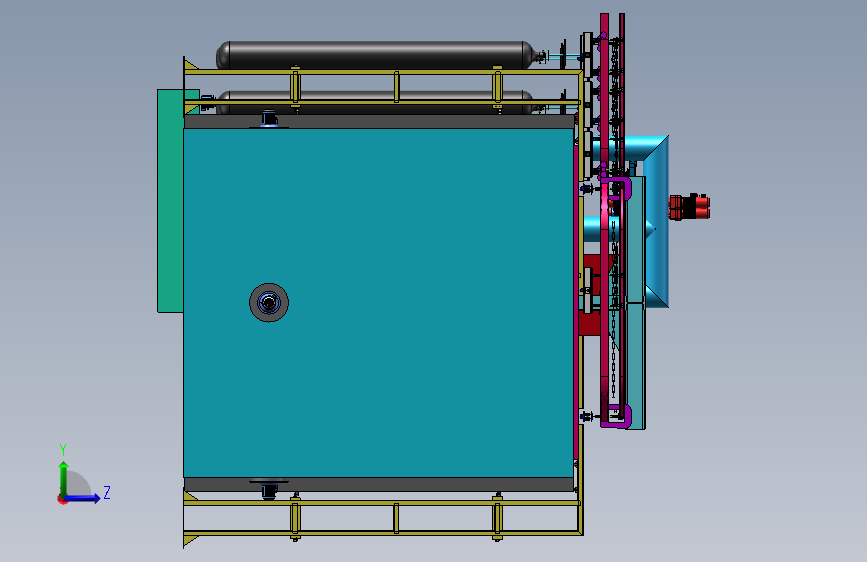Screen dimensions: 867x562
Task: Click the green Y axis arrow of the triad
Action: pyautogui.click(x=64, y=479)
